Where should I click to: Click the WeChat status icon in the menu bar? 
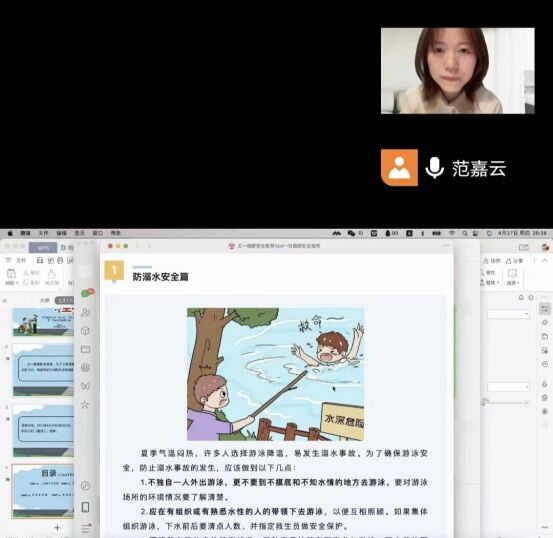351,233
